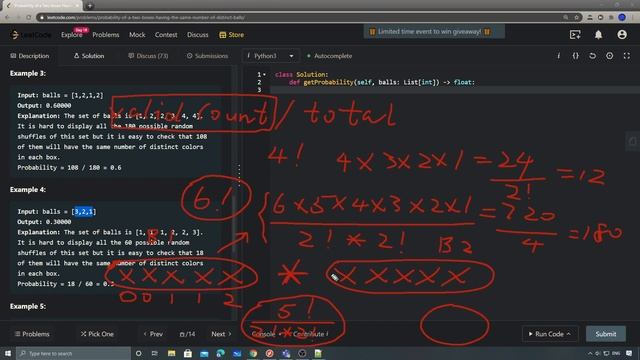
Task: Click the curly braces format code icon
Action: (575, 56)
